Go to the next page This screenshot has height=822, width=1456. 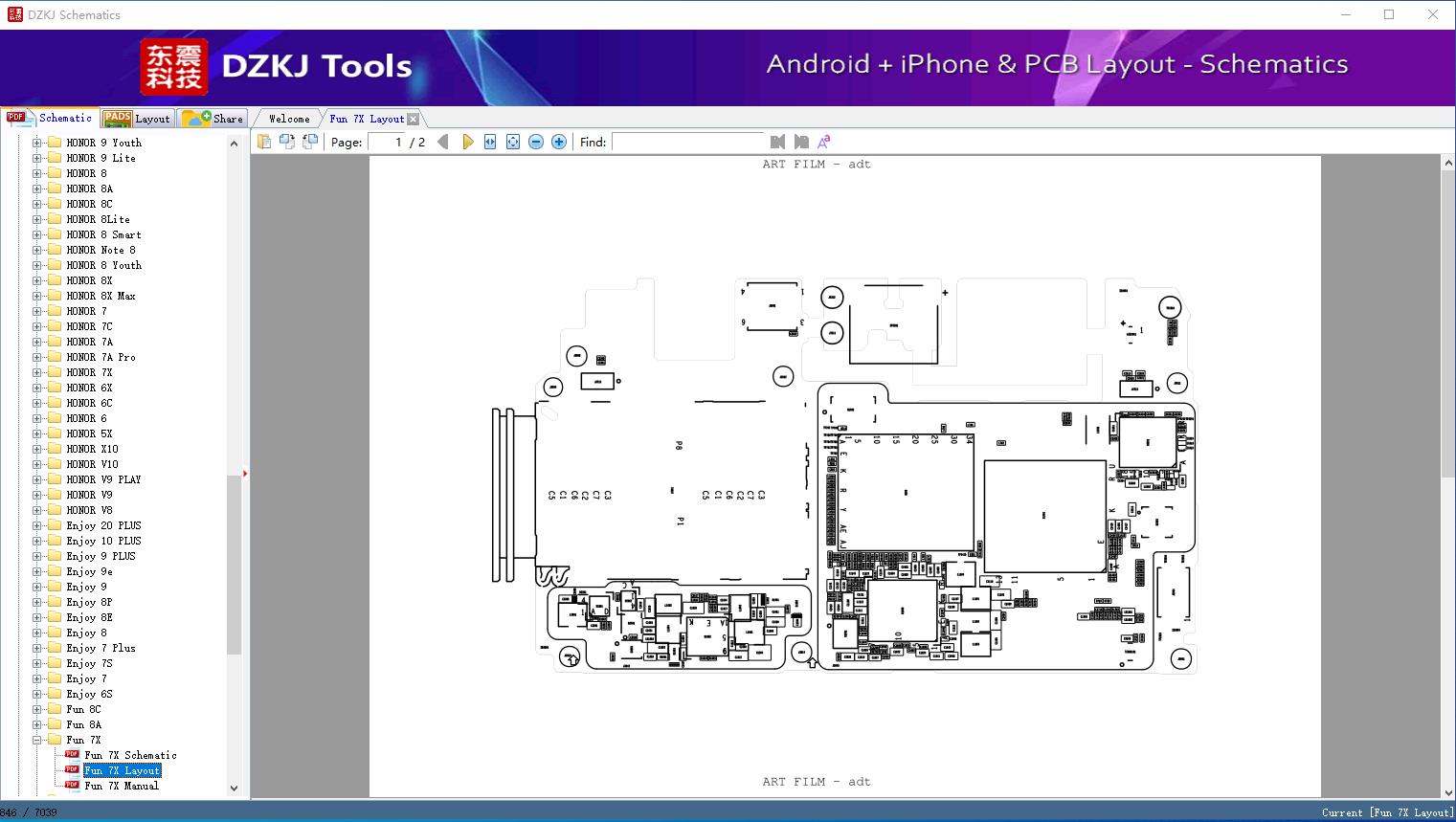point(467,142)
